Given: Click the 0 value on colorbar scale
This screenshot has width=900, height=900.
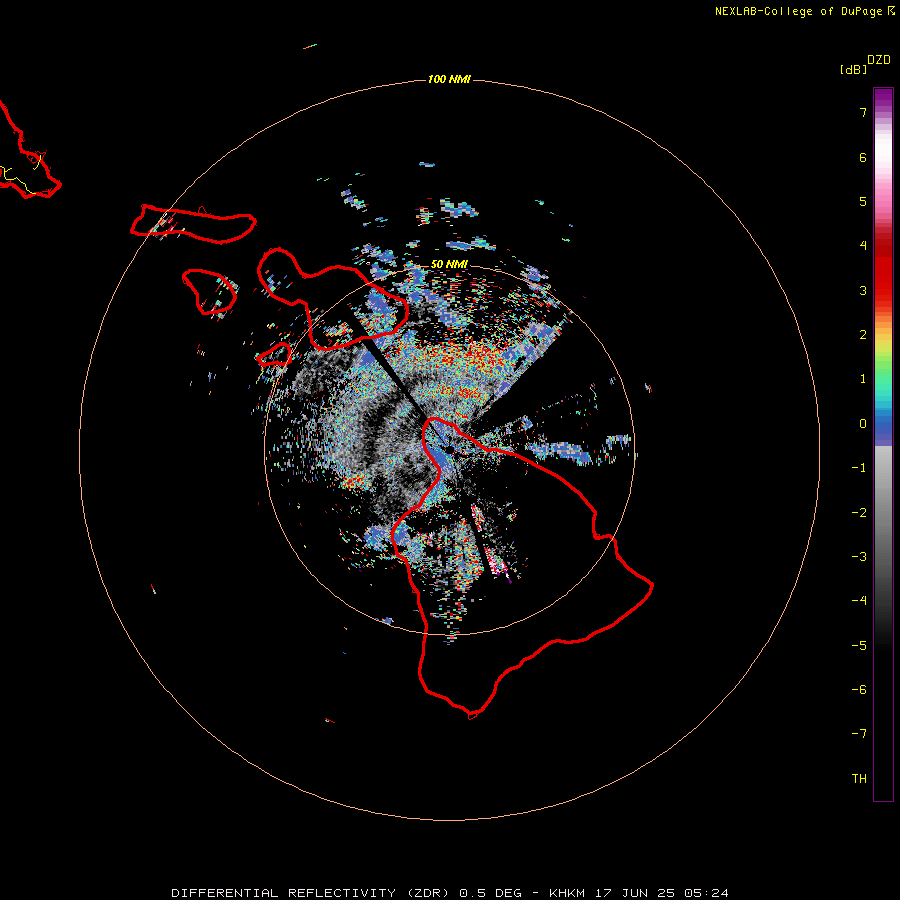Looking at the screenshot, I should click(x=863, y=424).
